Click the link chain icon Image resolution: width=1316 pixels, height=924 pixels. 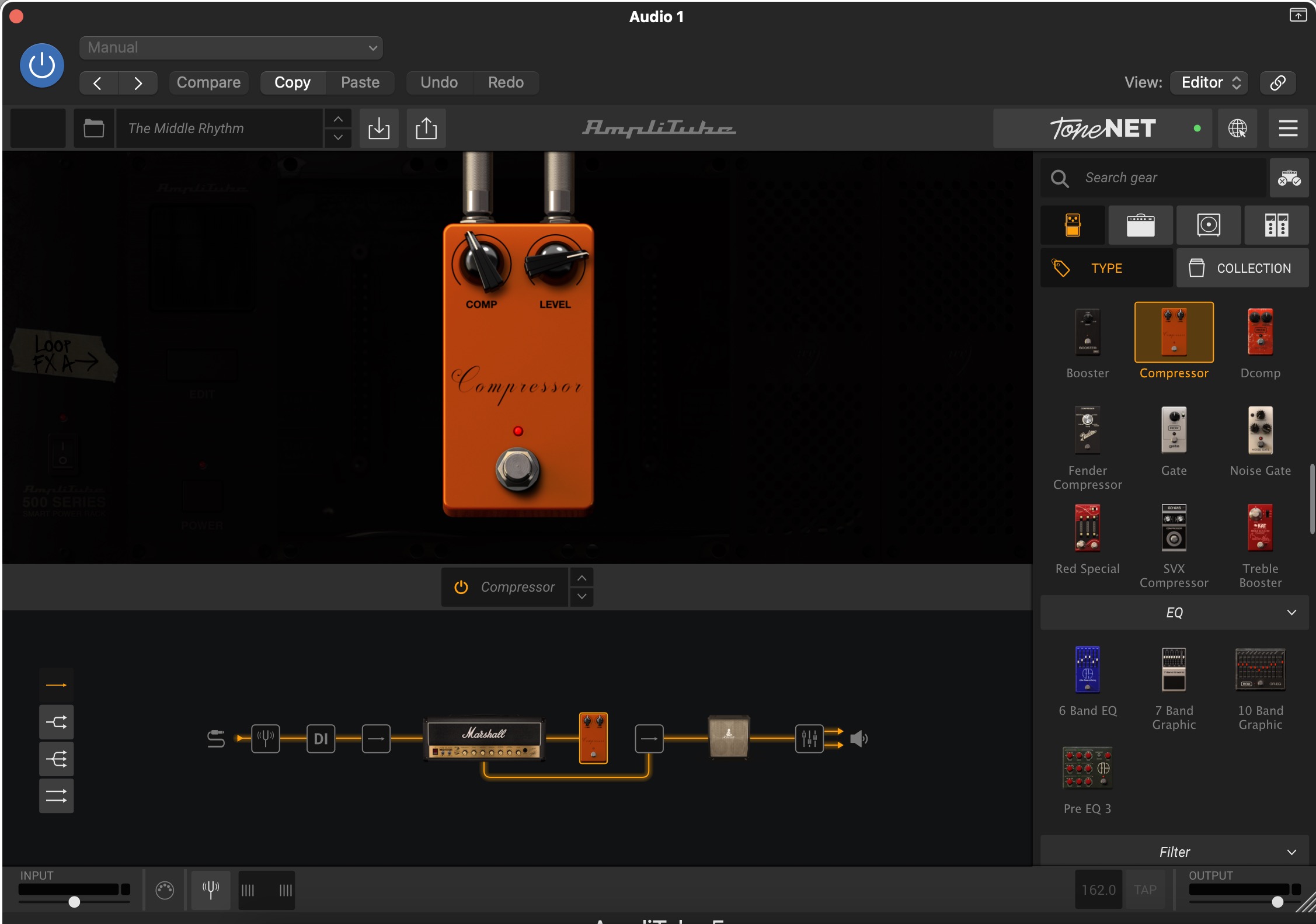(x=1277, y=82)
